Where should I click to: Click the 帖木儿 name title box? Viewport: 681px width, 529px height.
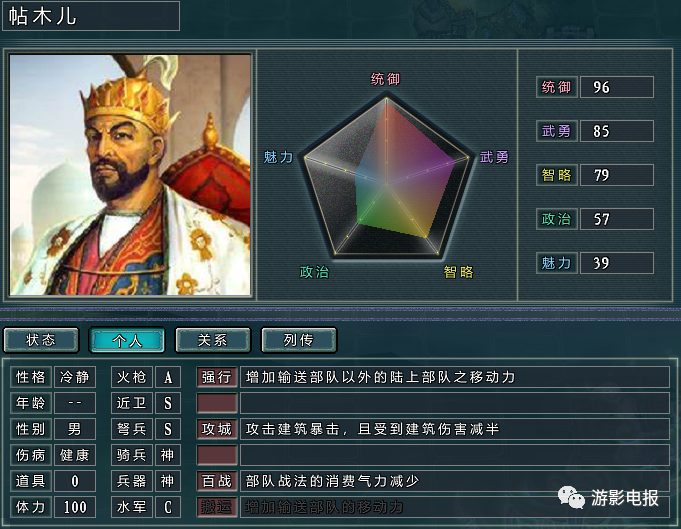coord(91,16)
